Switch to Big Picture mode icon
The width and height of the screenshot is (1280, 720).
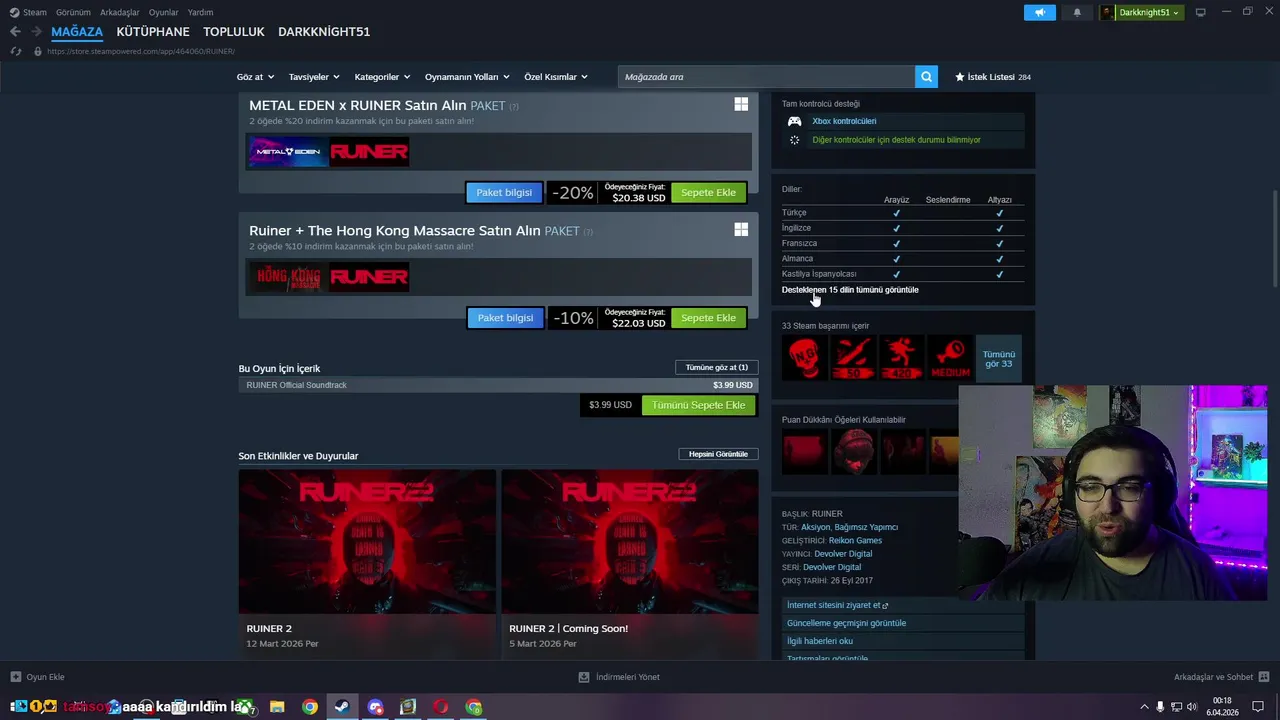tap(1200, 12)
